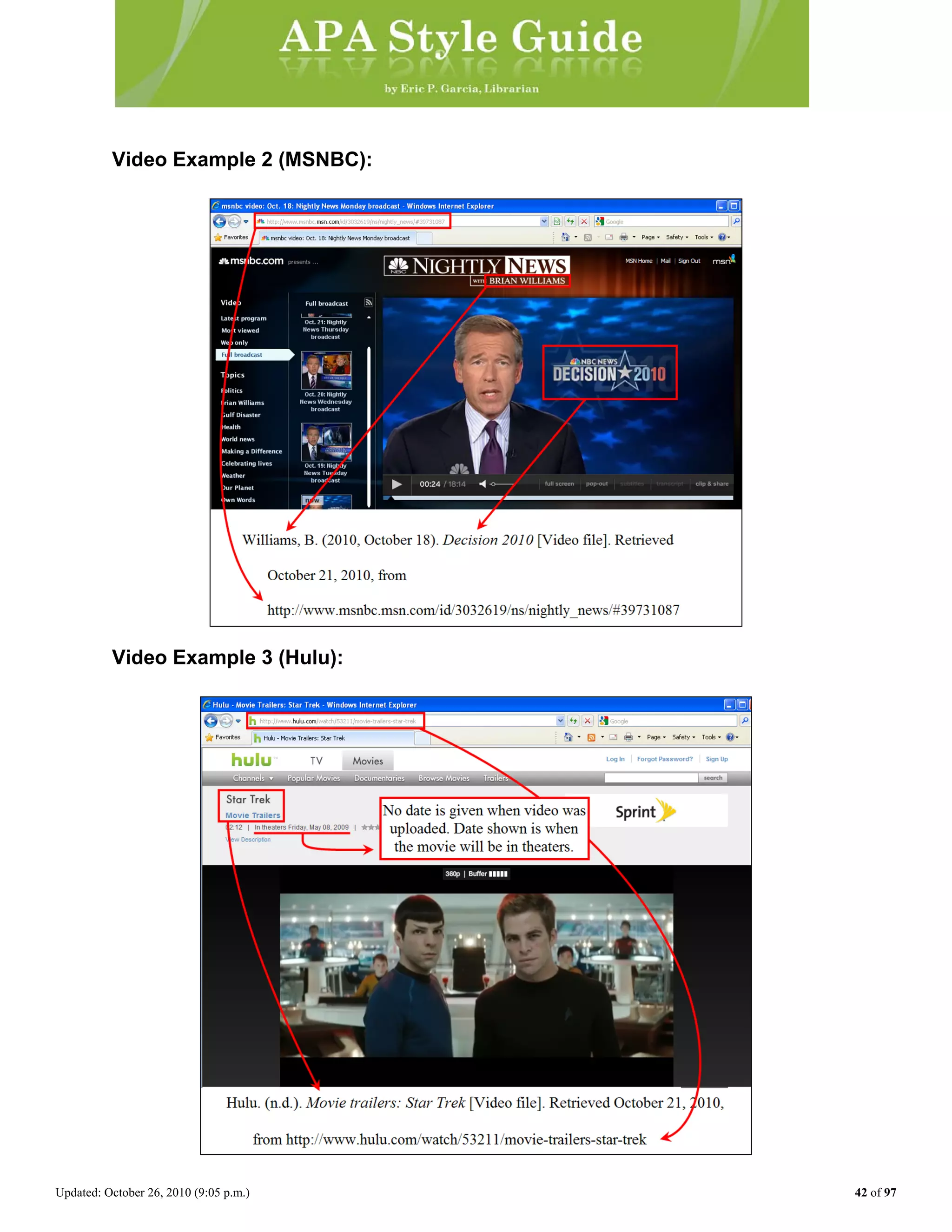The width and height of the screenshot is (952, 1232).
Task: Switch to TV tab on Hulu
Action: [x=317, y=761]
